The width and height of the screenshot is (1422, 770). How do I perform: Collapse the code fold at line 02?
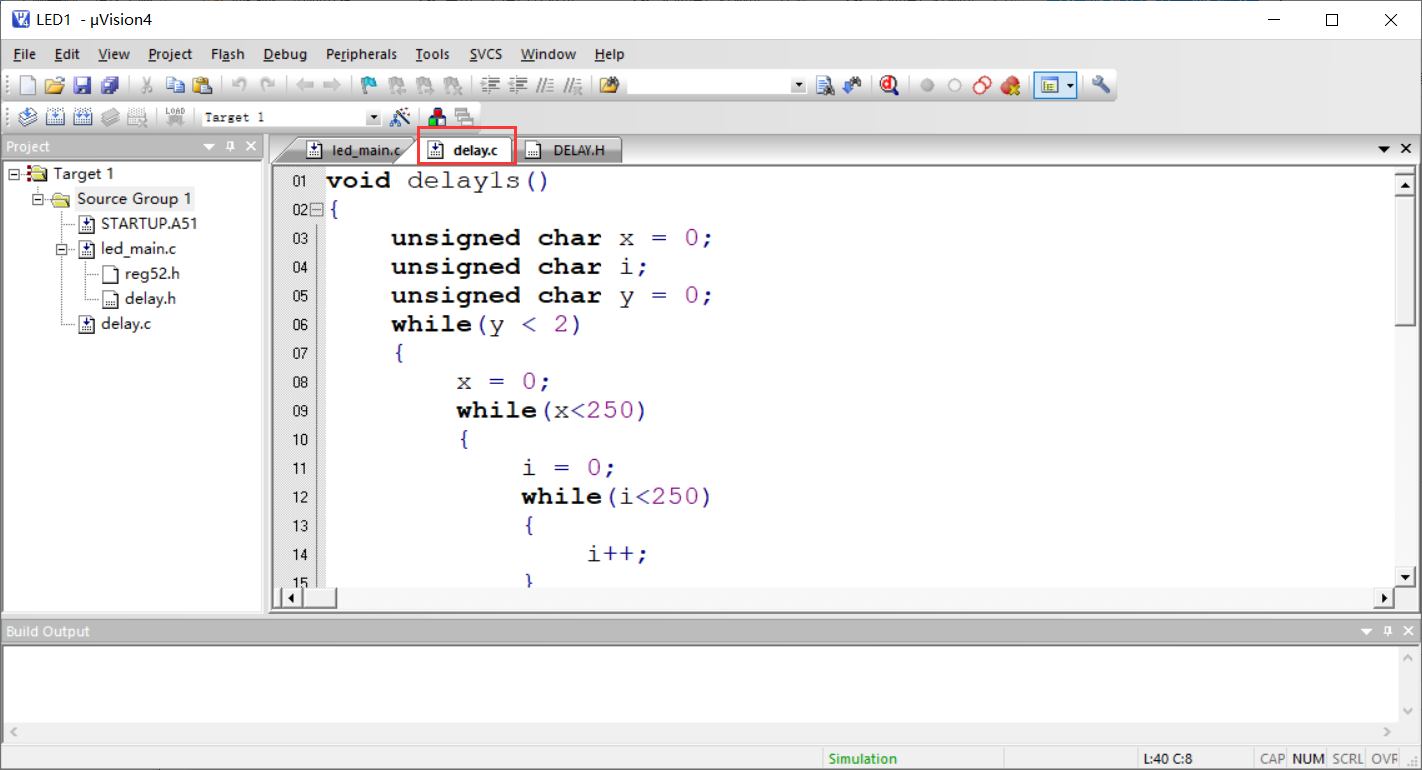[x=316, y=210]
